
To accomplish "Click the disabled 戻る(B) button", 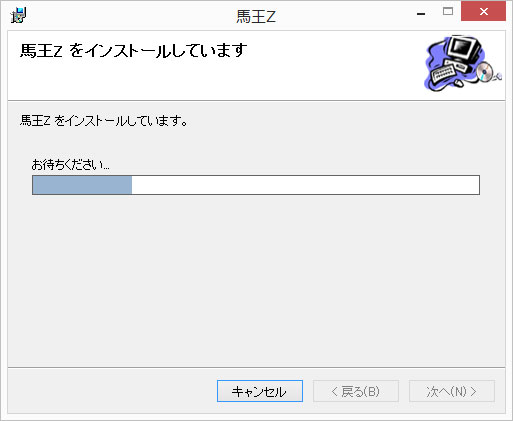I will (356, 391).
